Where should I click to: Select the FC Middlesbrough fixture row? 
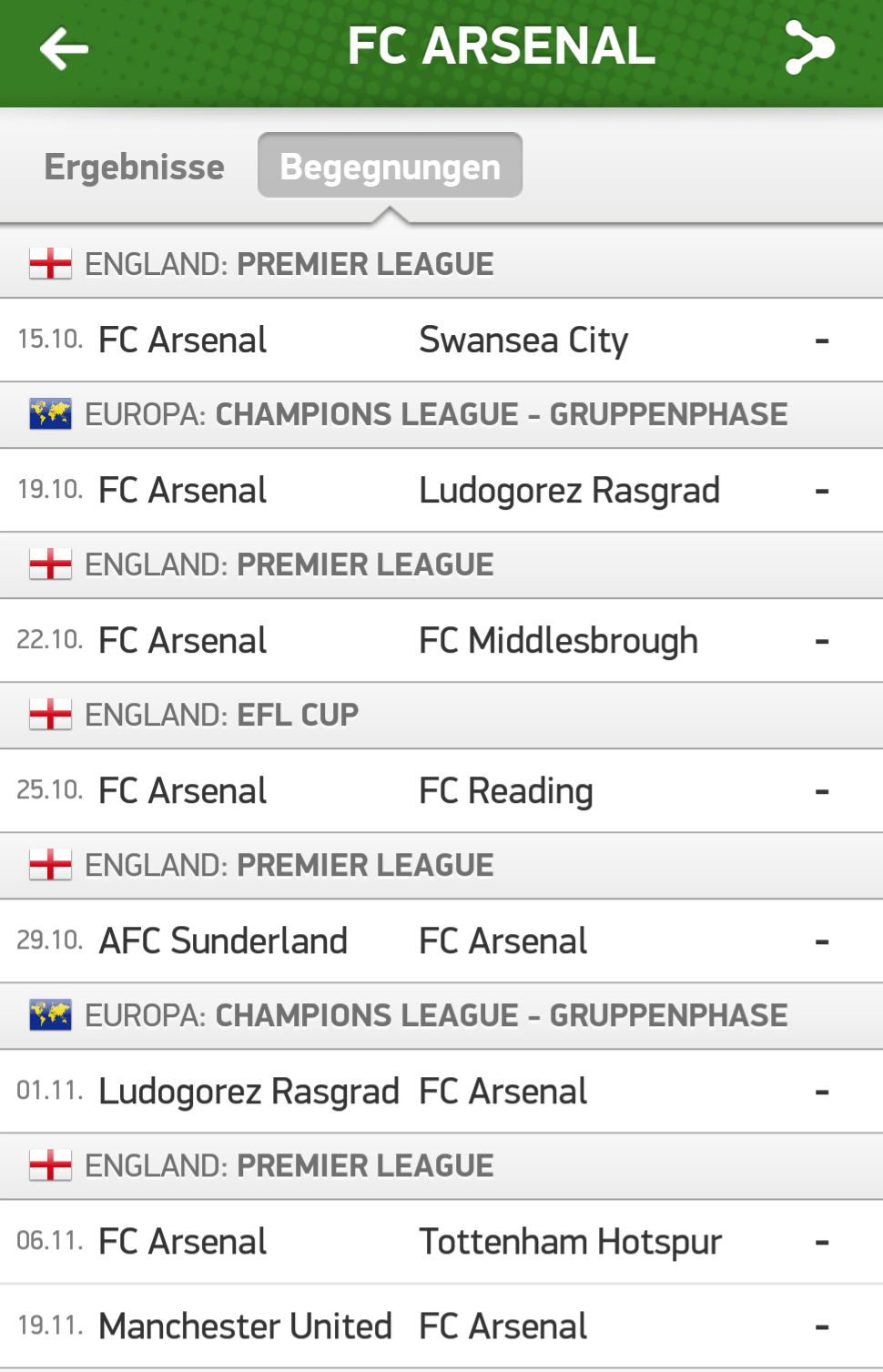tap(441, 641)
